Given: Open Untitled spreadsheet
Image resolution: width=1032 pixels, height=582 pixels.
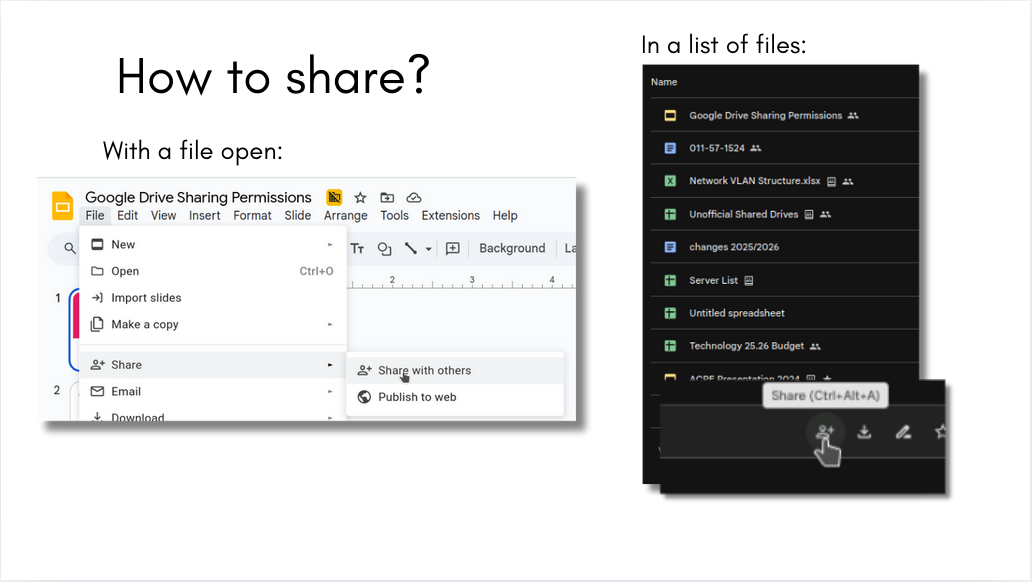Looking at the screenshot, I should 784,313.
